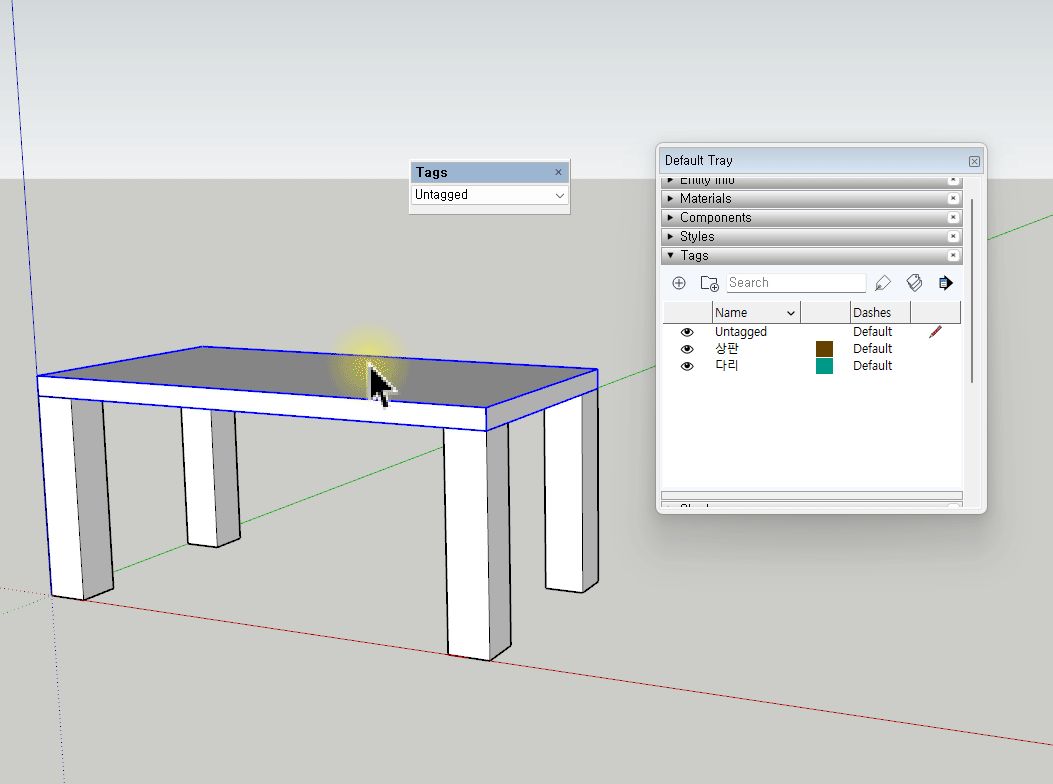Close the Tags panel in the tray
This screenshot has height=784, width=1053.
[x=952, y=255]
